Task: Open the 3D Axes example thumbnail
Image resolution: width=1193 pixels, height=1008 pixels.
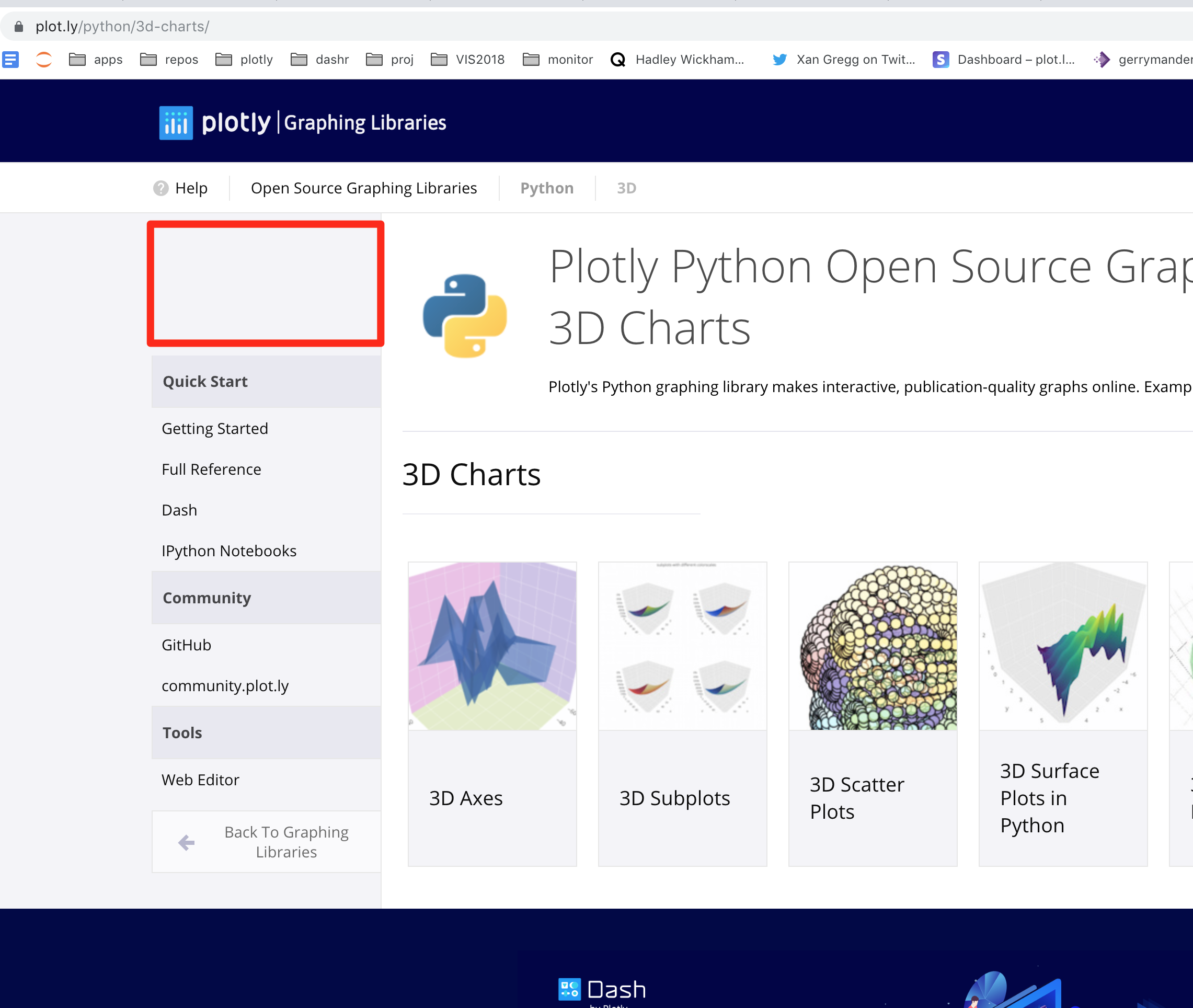Action: (492, 646)
